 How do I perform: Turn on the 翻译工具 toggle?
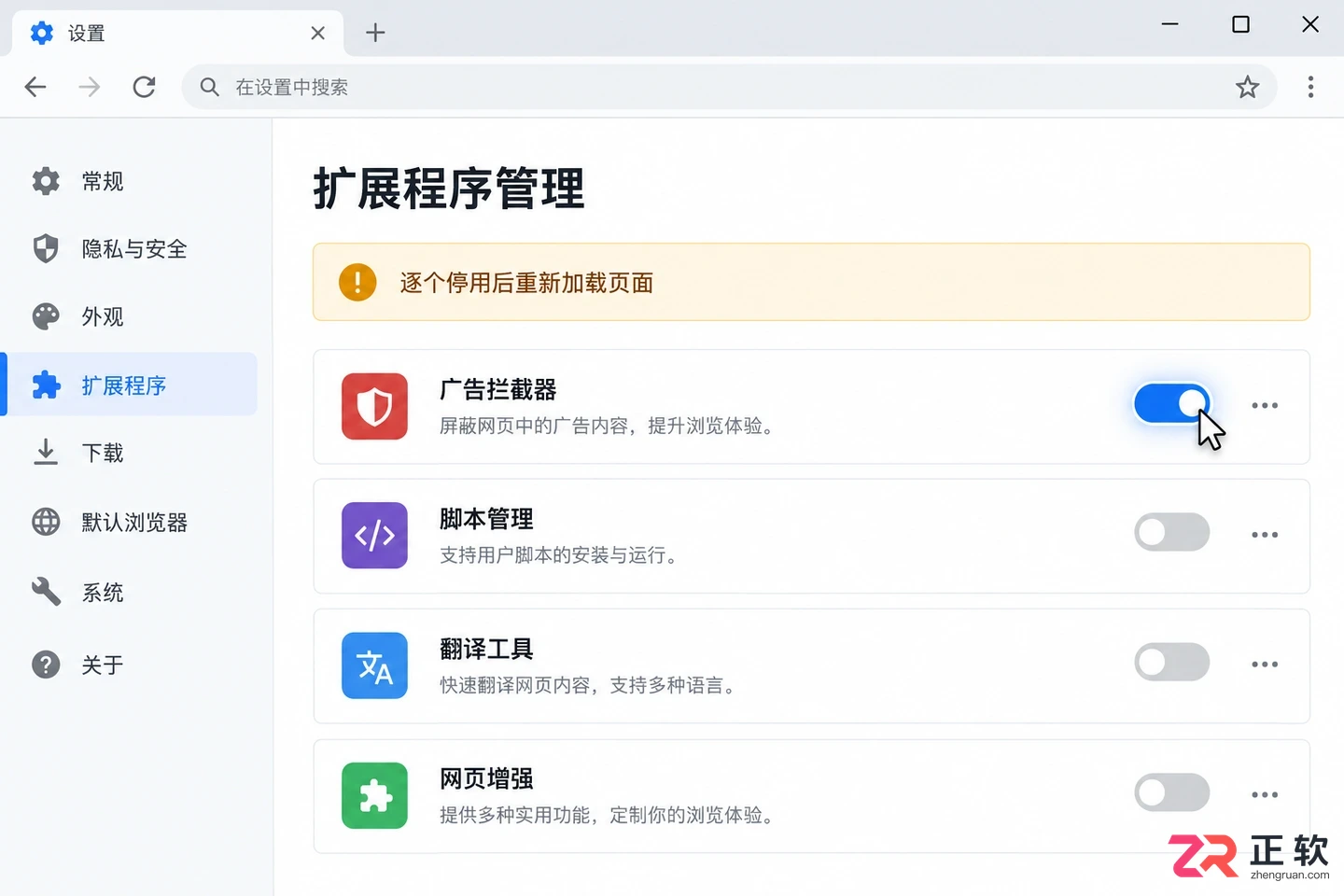1171,663
